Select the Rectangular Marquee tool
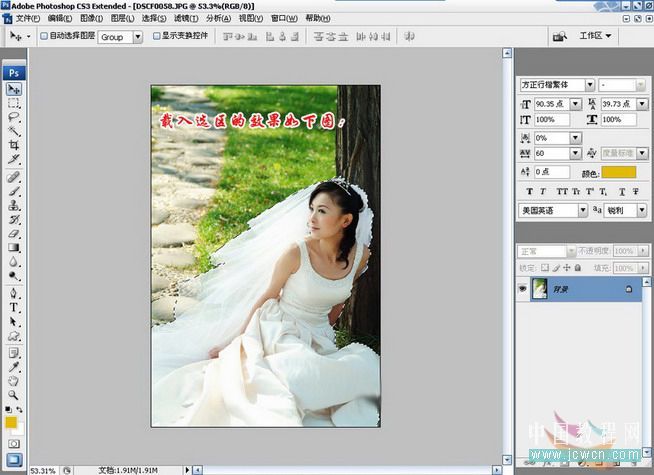Screen dimensions: 654x475 coord(14,103)
